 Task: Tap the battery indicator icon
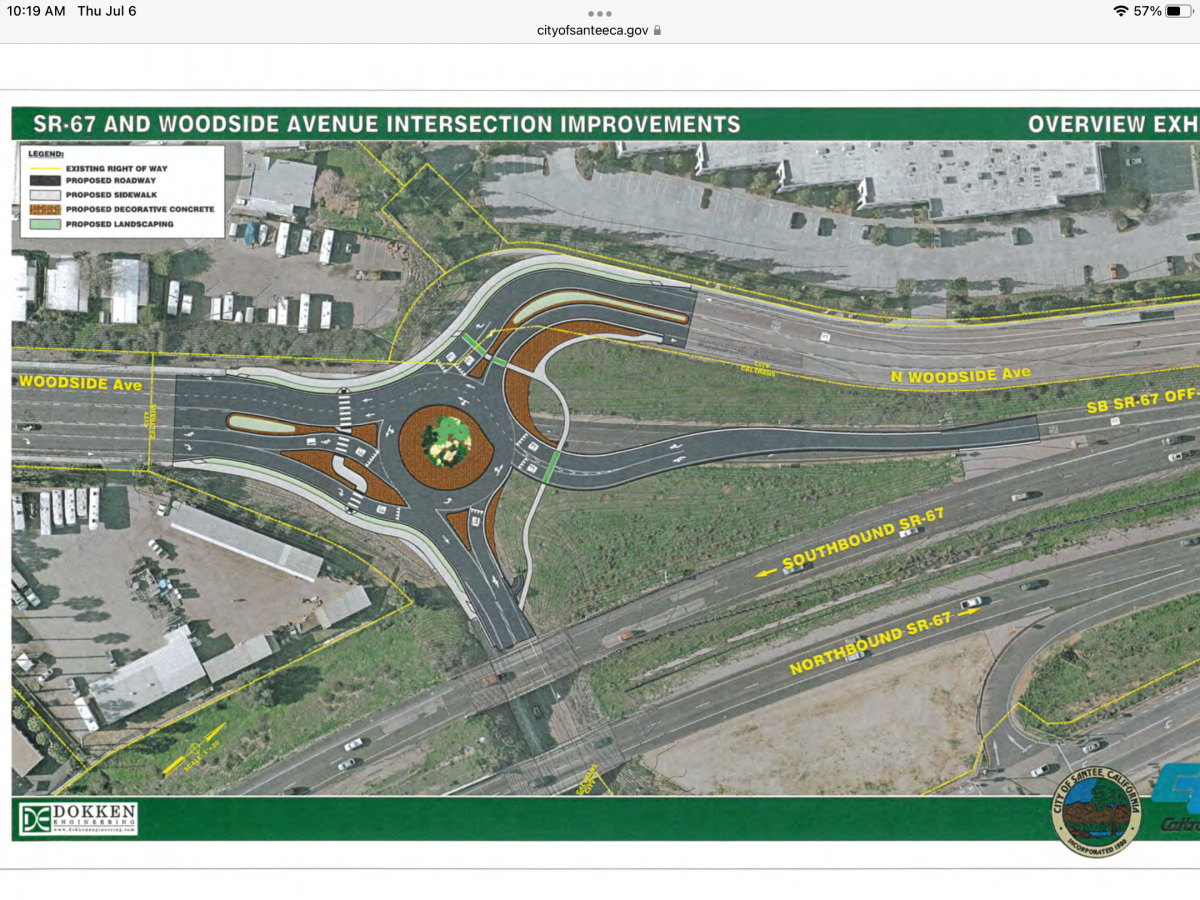click(1179, 11)
